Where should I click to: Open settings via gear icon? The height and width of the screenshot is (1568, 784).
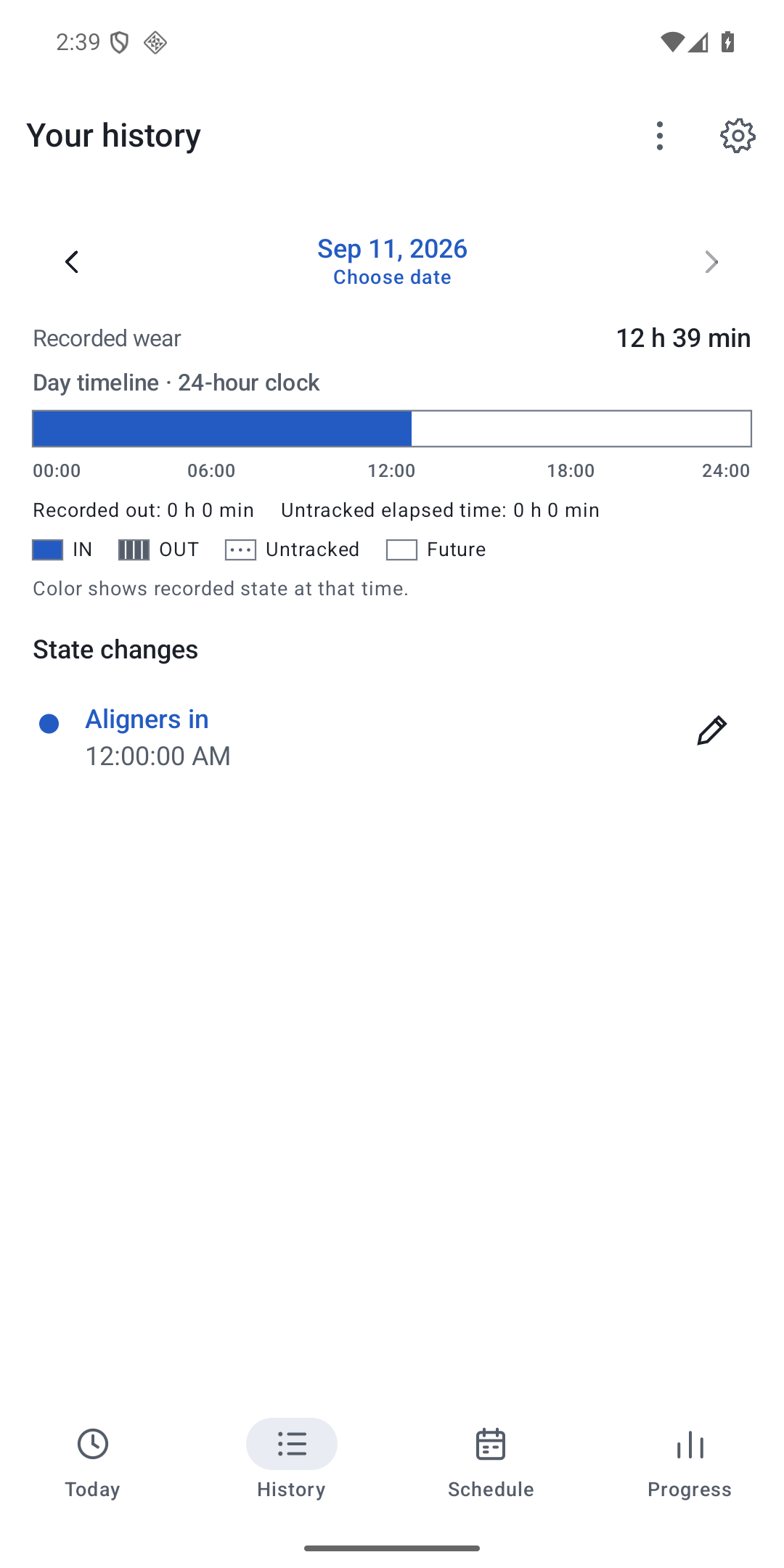[738, 136]
